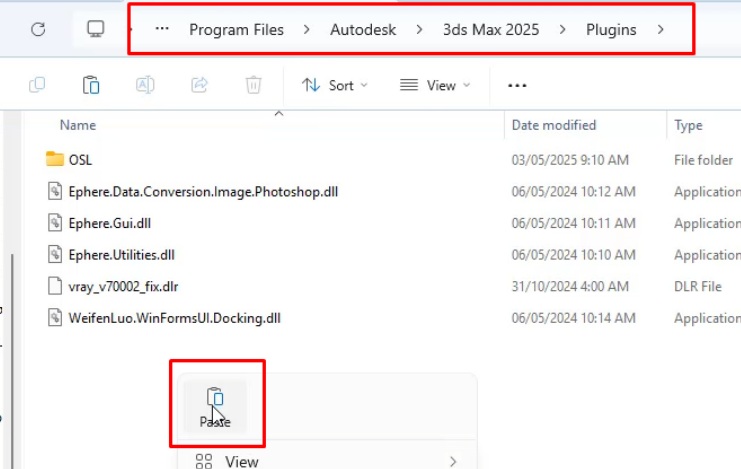Image resolution: width=741 pixels, height=469 pixels.
Task: Click the Cut toolbar icon
Action: click(x=37, y=85)
